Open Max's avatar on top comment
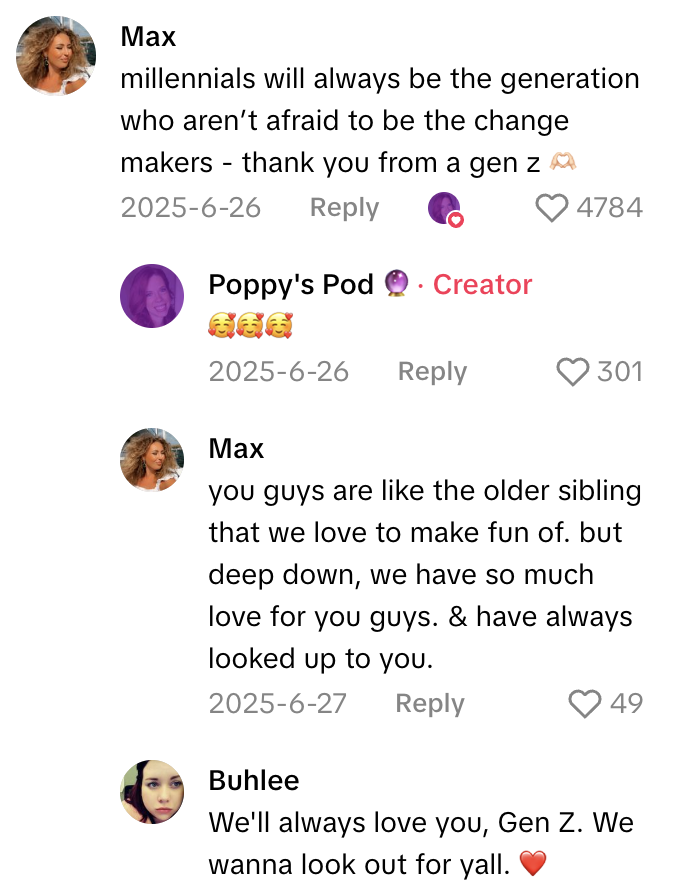 (x=56, y=55)
